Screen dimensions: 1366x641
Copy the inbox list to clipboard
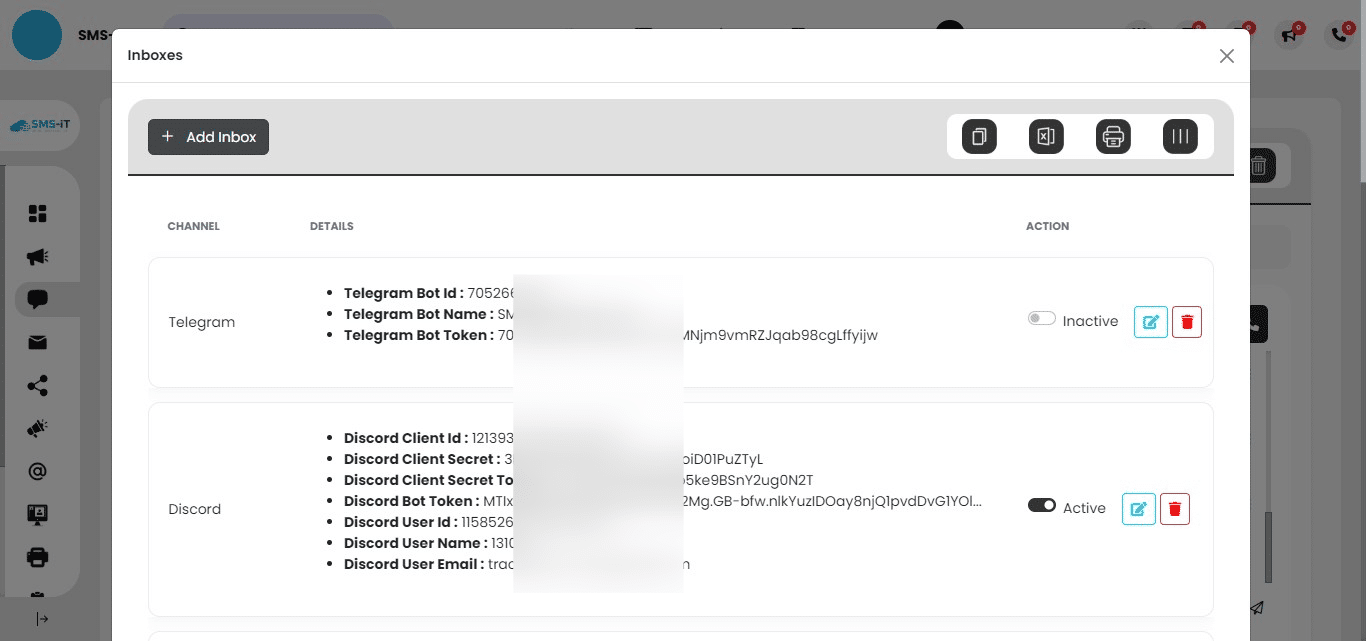click(978, 136)
